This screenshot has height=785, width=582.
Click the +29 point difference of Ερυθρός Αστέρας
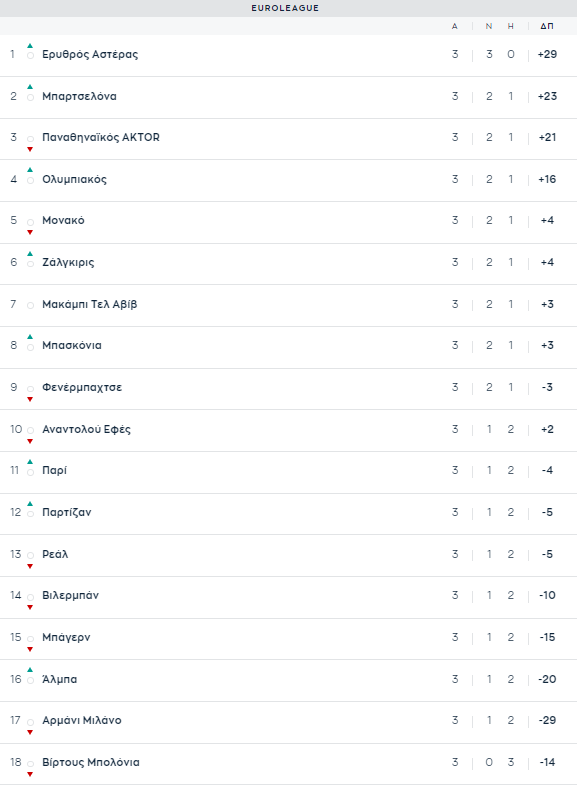(547, 54)
